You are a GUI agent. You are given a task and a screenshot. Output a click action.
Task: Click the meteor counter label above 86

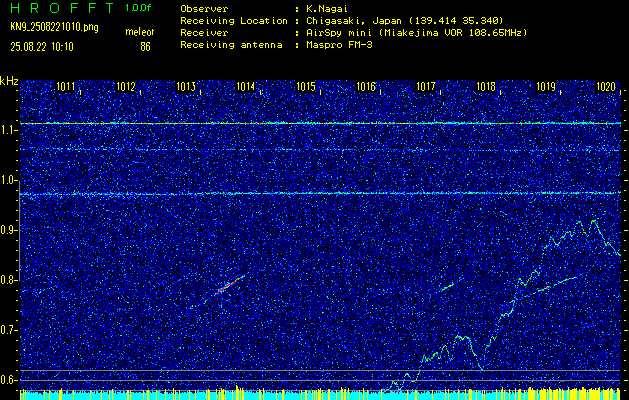[140, 32]
